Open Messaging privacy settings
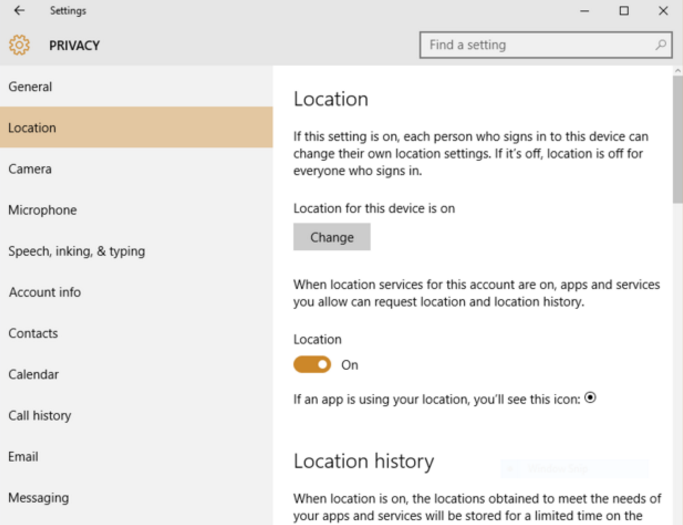This screenshot has width=683, height=525. pyautogui.click(x=136, y=498)
